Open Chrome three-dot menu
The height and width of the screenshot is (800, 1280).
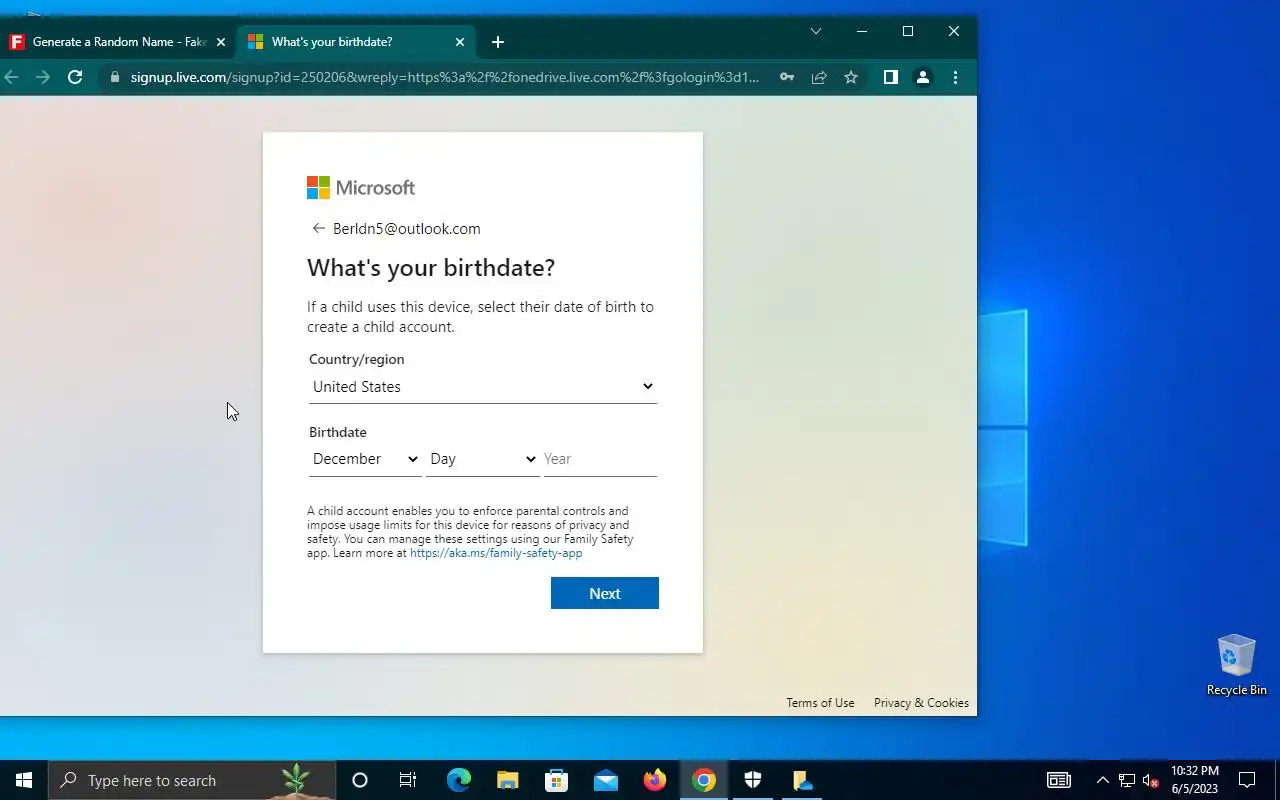(955, 77)
